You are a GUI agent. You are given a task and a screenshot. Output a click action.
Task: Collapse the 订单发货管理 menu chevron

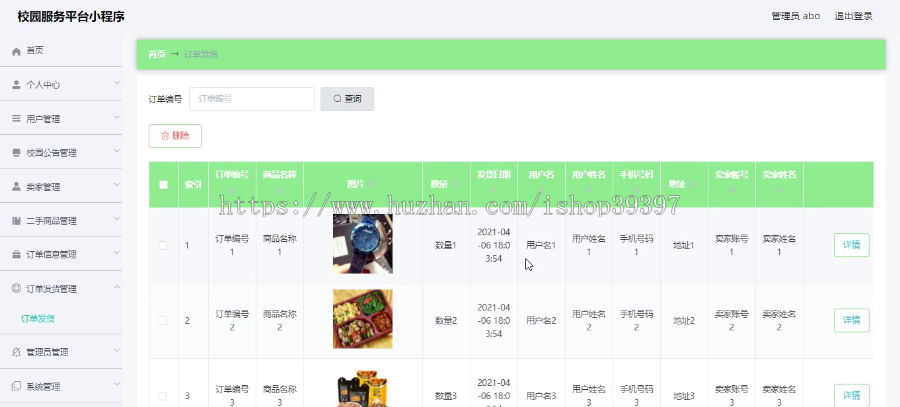tap(117, 287)
